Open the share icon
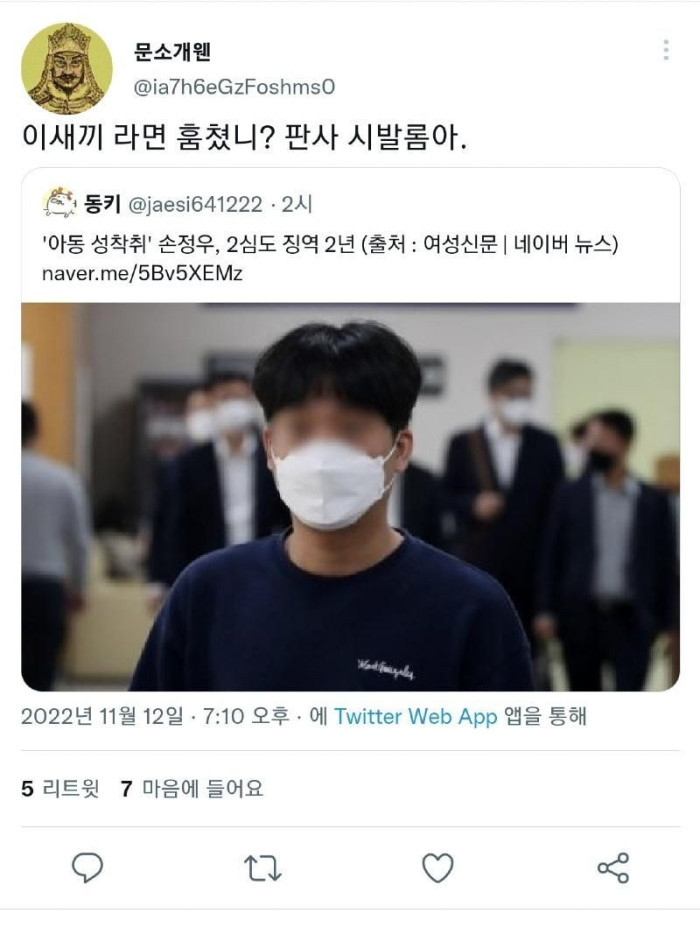 coord(613,868)
